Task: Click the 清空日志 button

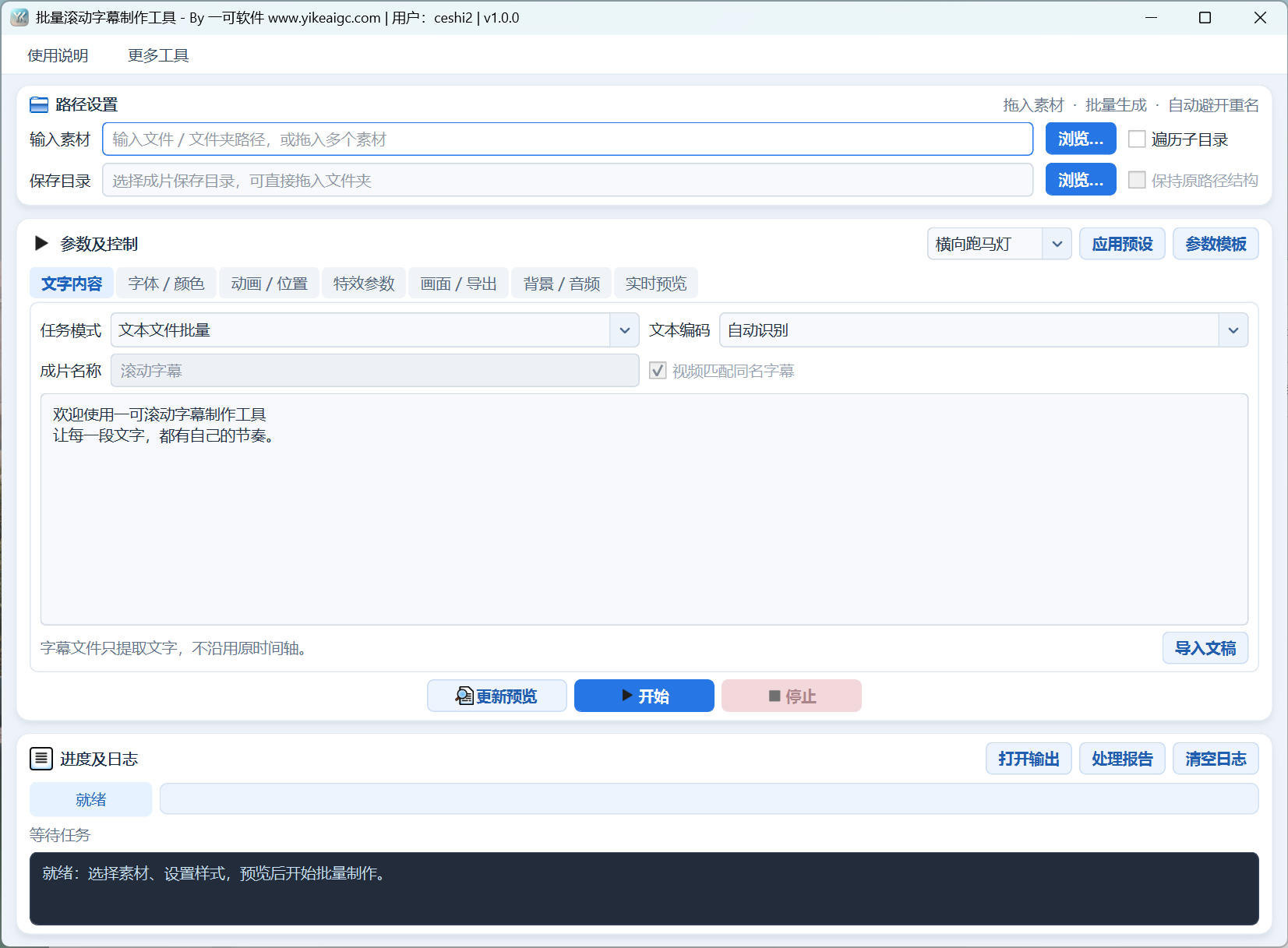Action: click(1216, 759)
